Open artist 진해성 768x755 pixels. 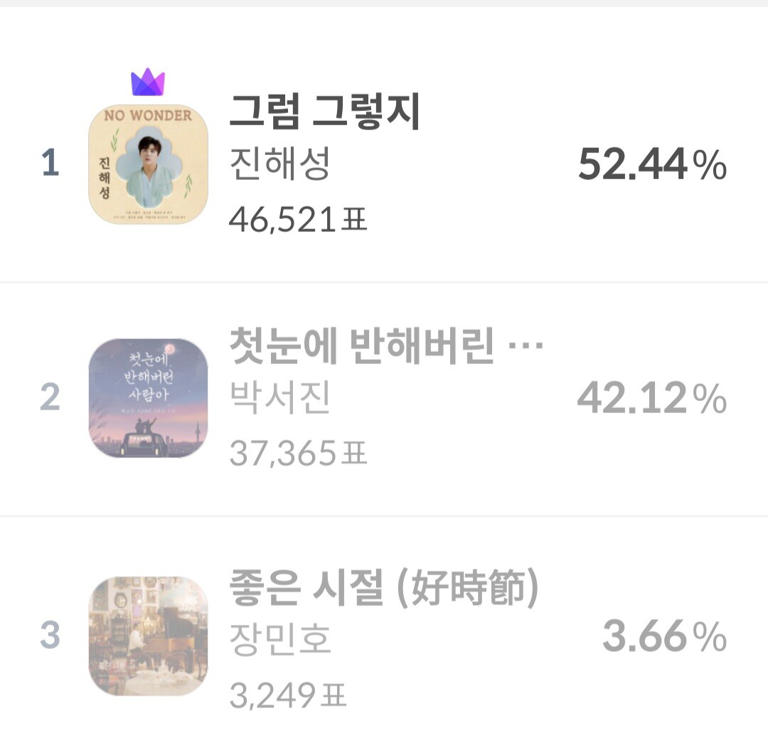tap(280, 164)
